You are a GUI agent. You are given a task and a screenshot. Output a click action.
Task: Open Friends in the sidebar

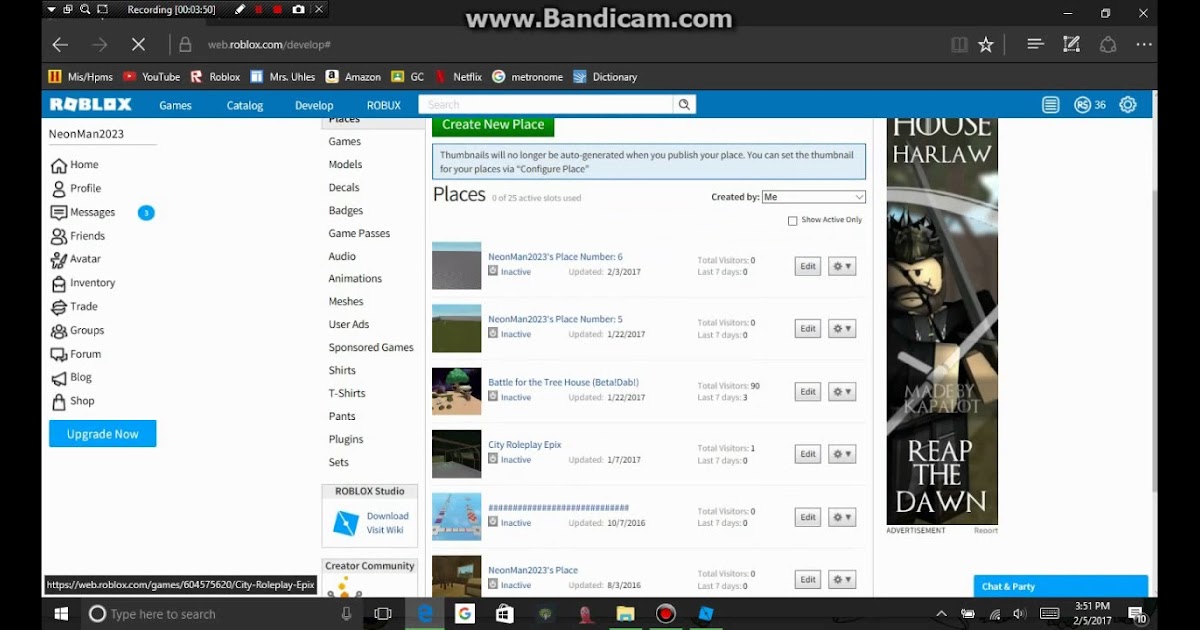(x=78, y=236)
